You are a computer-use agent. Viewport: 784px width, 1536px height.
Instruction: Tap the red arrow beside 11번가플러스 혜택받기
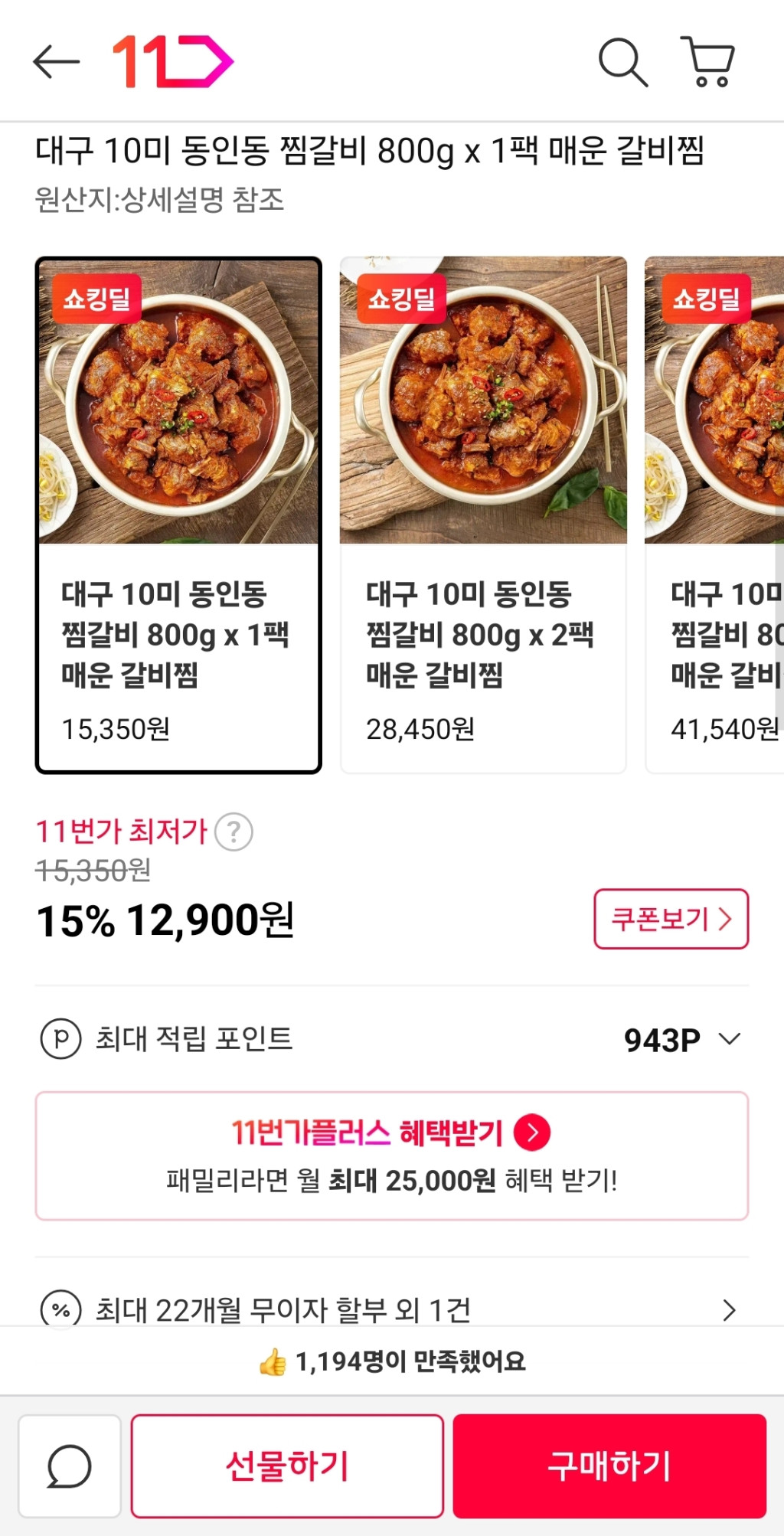point(532,1132)
